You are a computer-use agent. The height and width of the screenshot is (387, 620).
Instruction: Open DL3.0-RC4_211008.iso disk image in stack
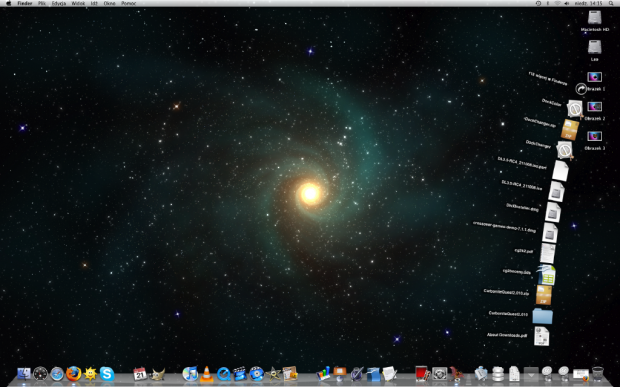pyautogui.click(x=556, y=192)
